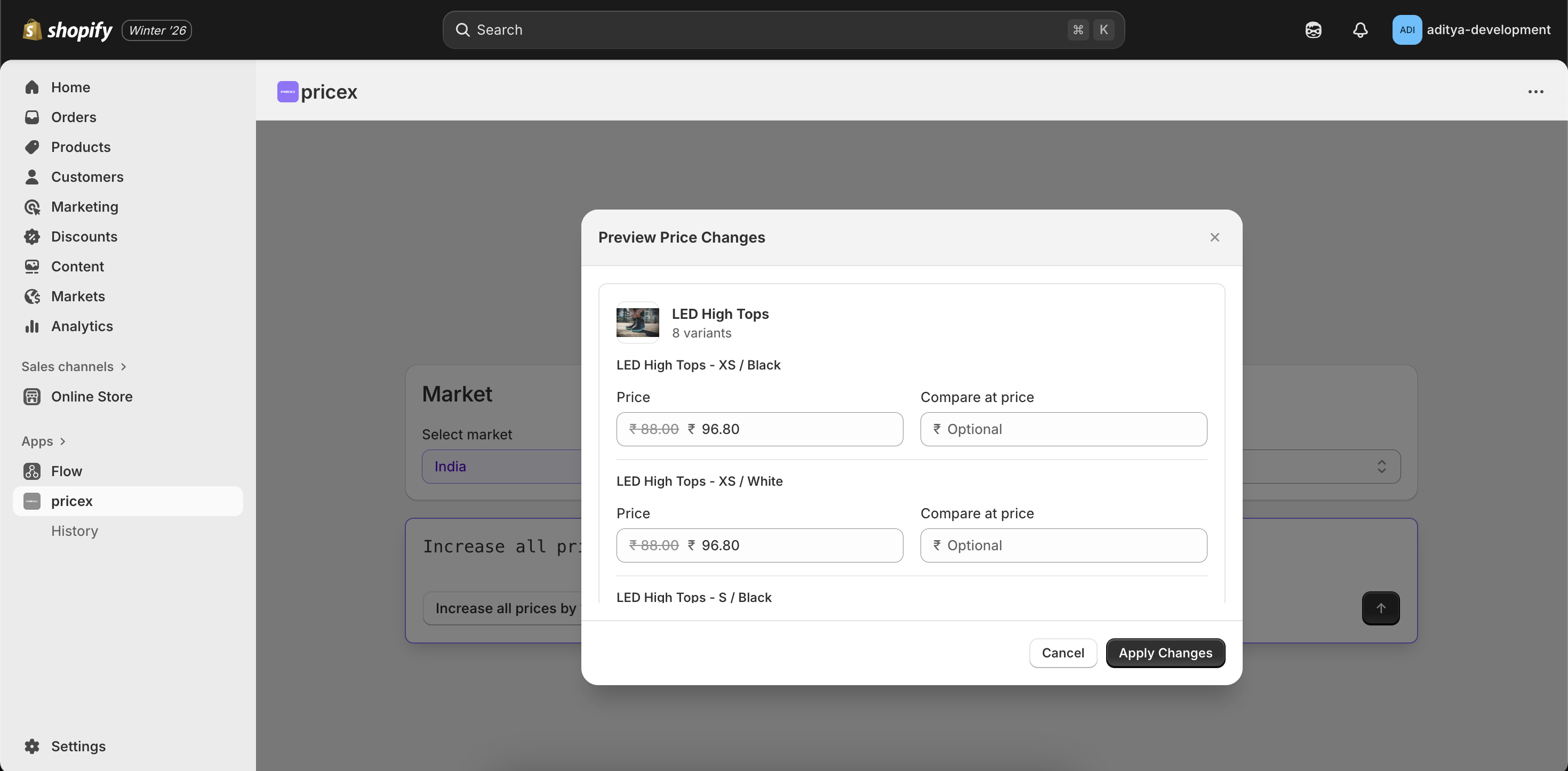Click the Flow app icon
The height and width of the screenshot is (771, 1568).
click(x=32, y=471)
